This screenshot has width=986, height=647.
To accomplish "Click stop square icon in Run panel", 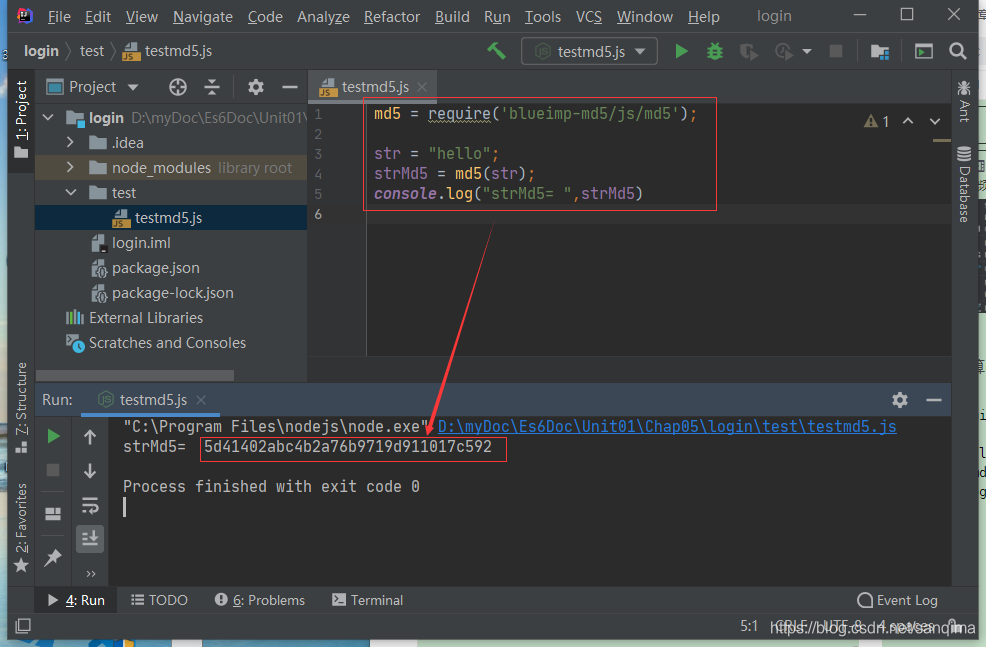I will click(53, 470).
